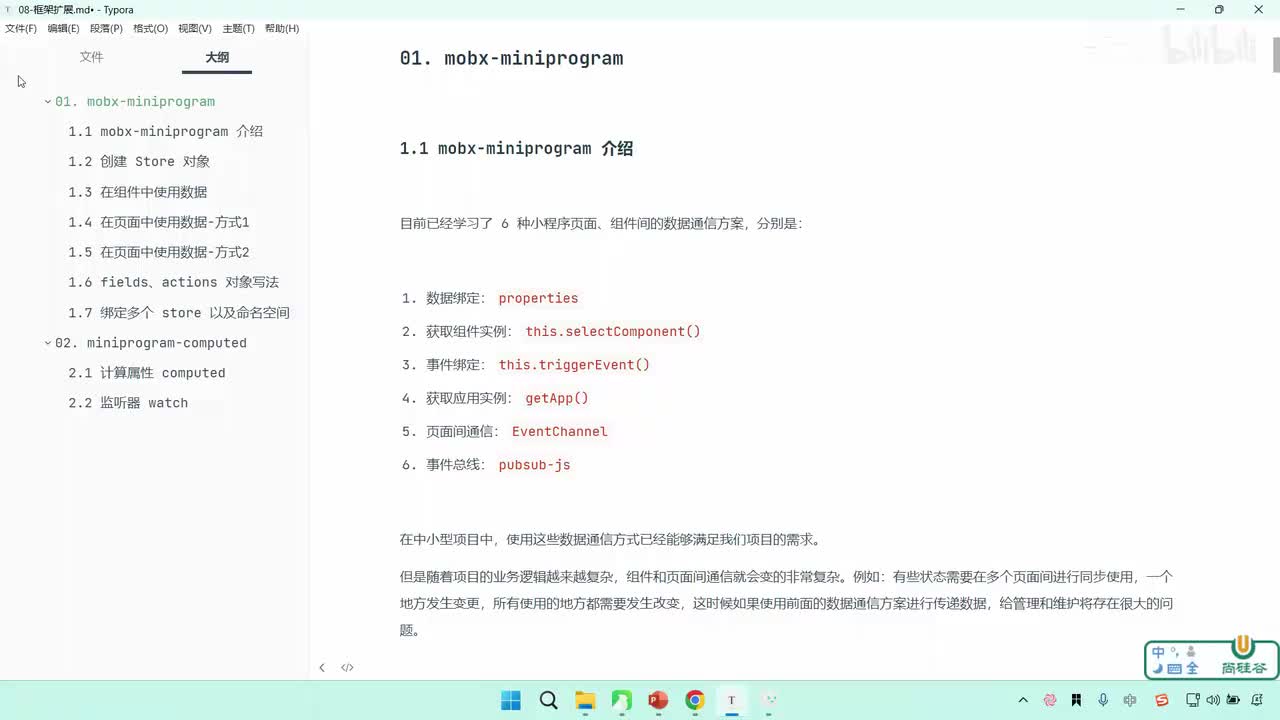Click inline code 'this.selectComponent()'

(x=613, y=331)
